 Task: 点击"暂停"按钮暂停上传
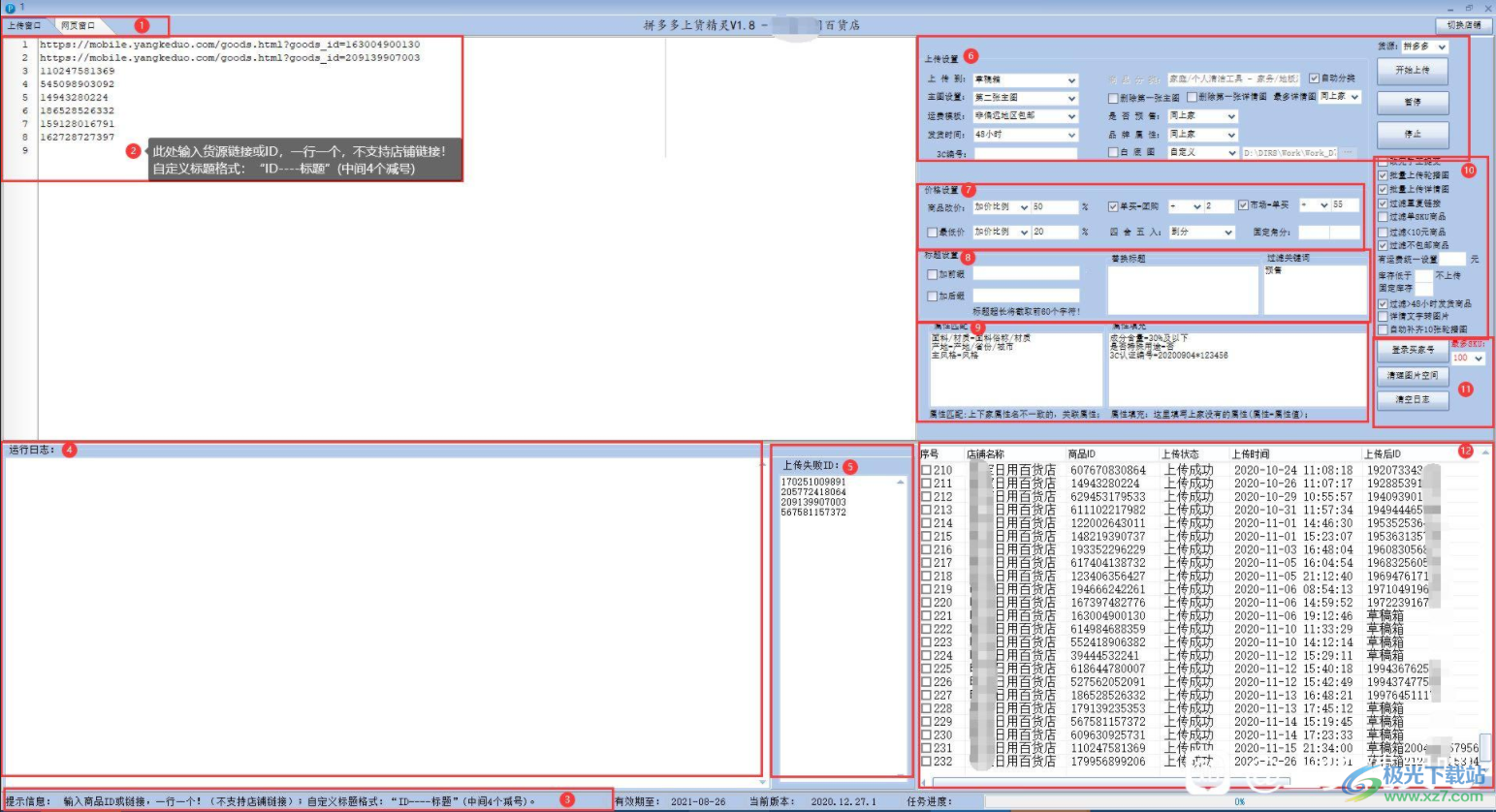point(1413,102)
